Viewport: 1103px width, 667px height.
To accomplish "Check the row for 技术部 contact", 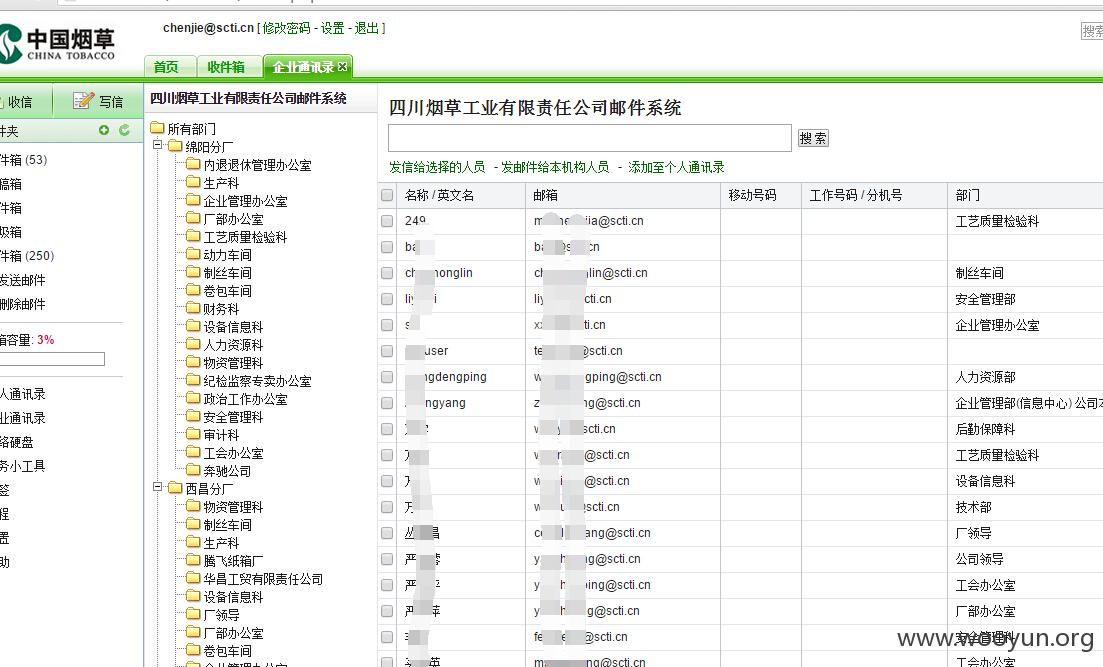I will point(387,507).
